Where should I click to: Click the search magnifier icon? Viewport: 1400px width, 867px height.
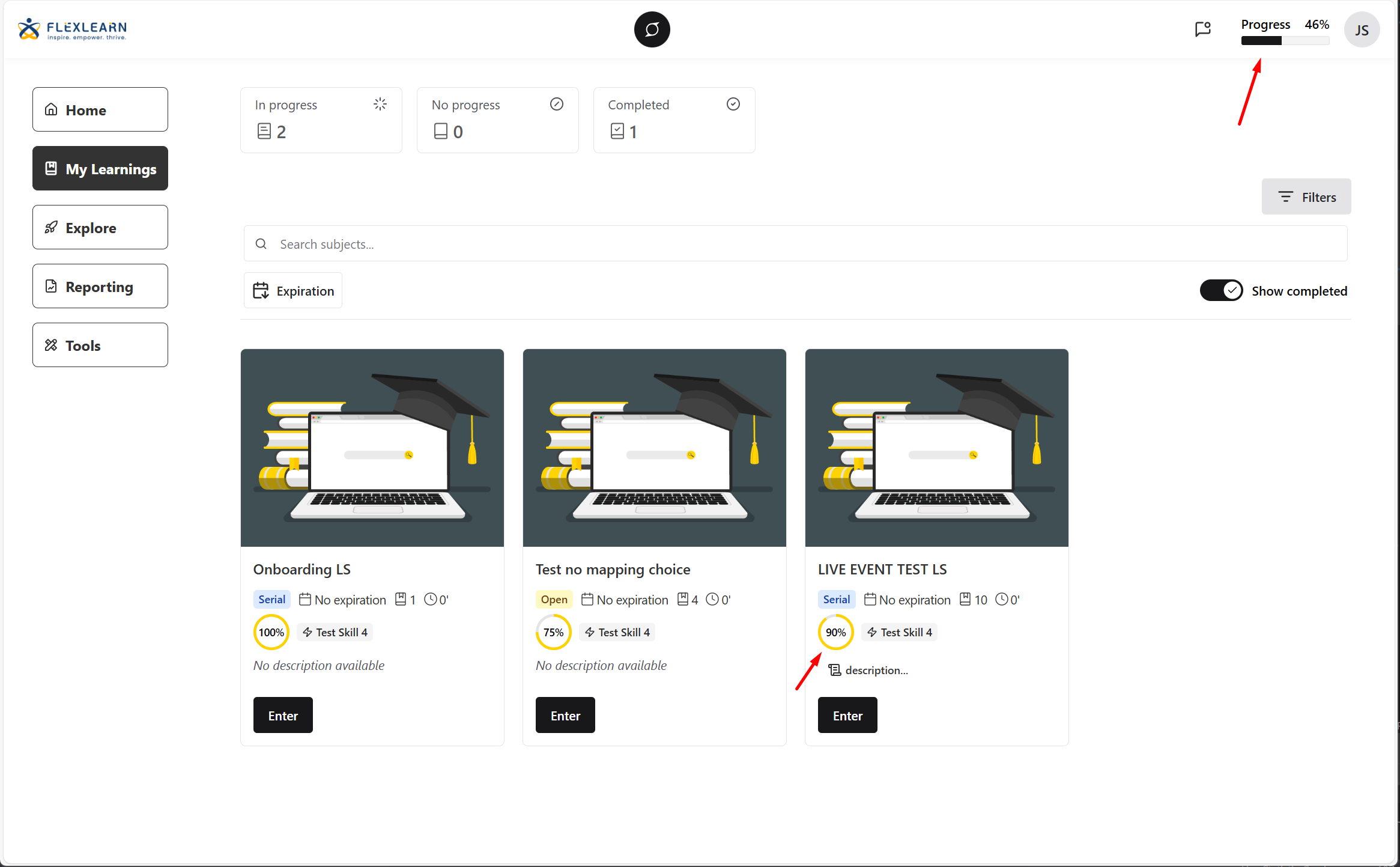261,244
